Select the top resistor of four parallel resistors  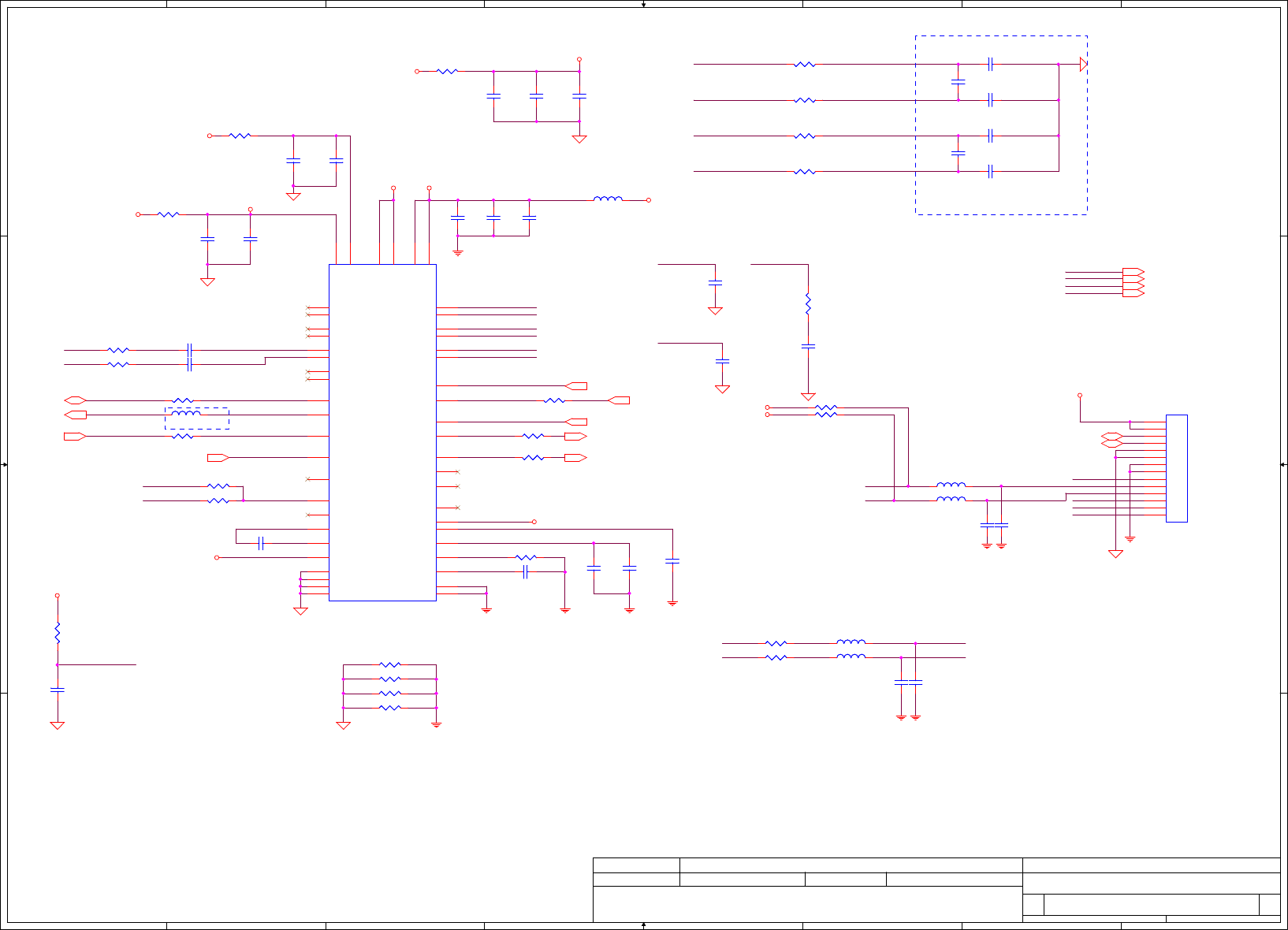point(390,665)
